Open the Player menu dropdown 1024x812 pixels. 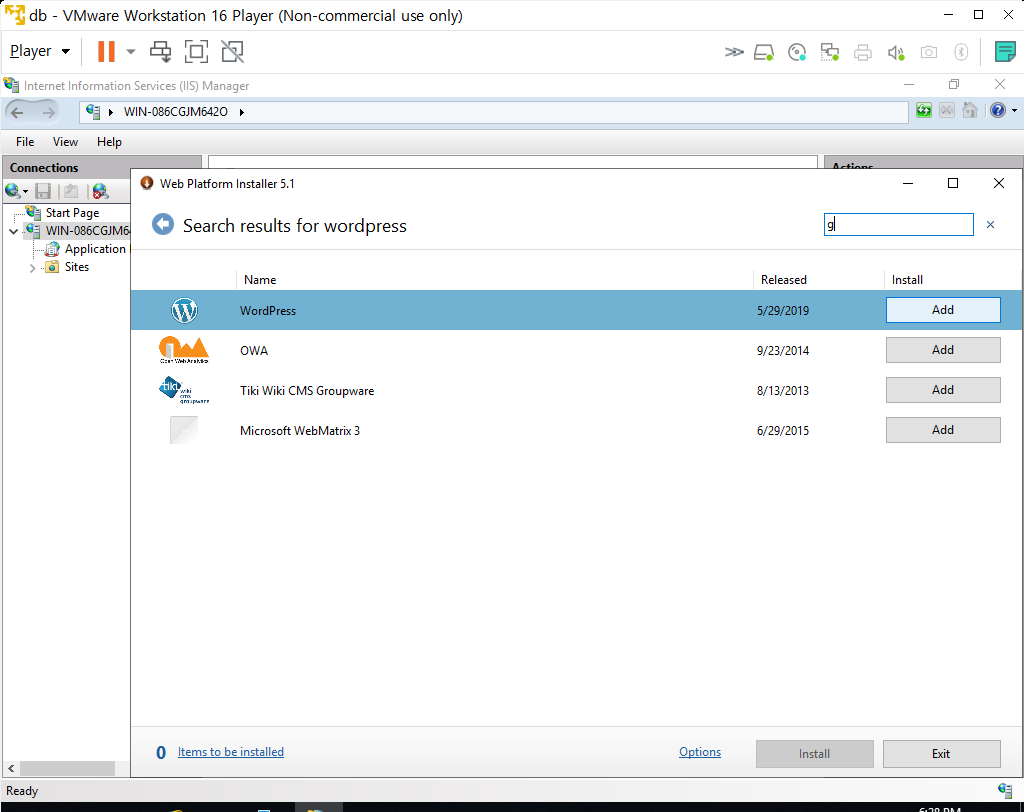(x=40, y=51)
